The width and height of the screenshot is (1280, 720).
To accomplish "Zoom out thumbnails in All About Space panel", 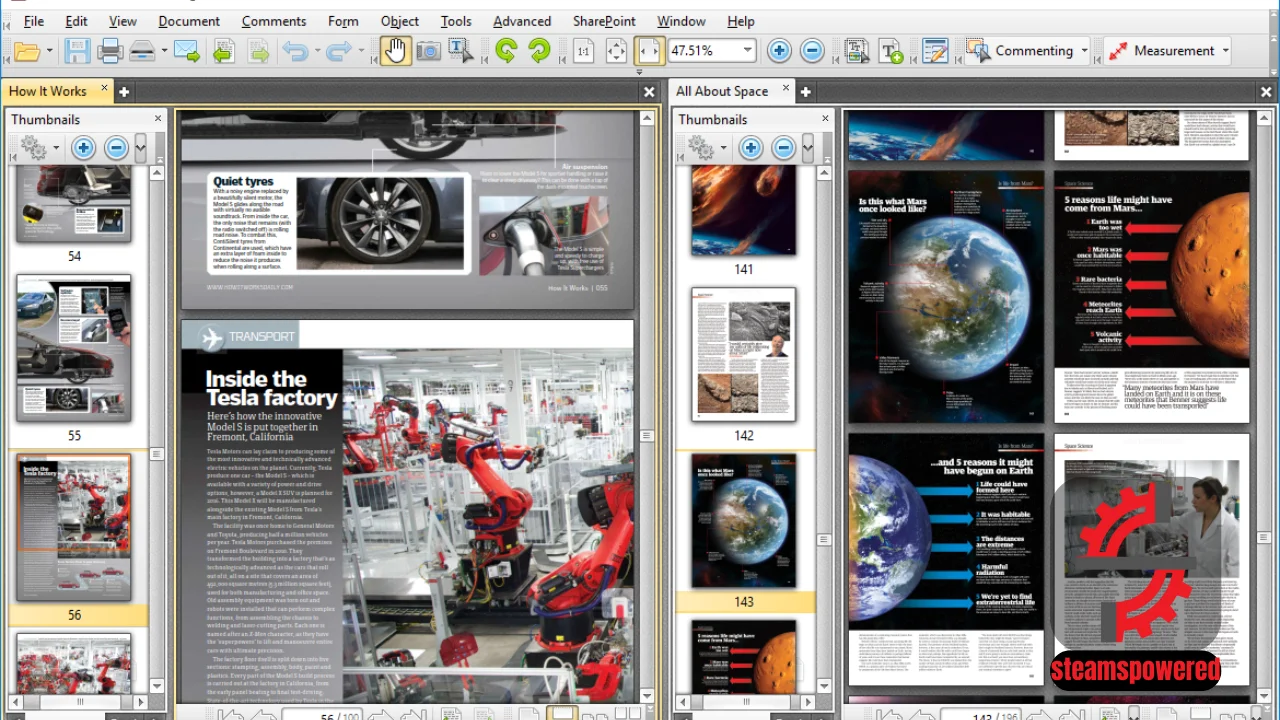I will point(783,149).
